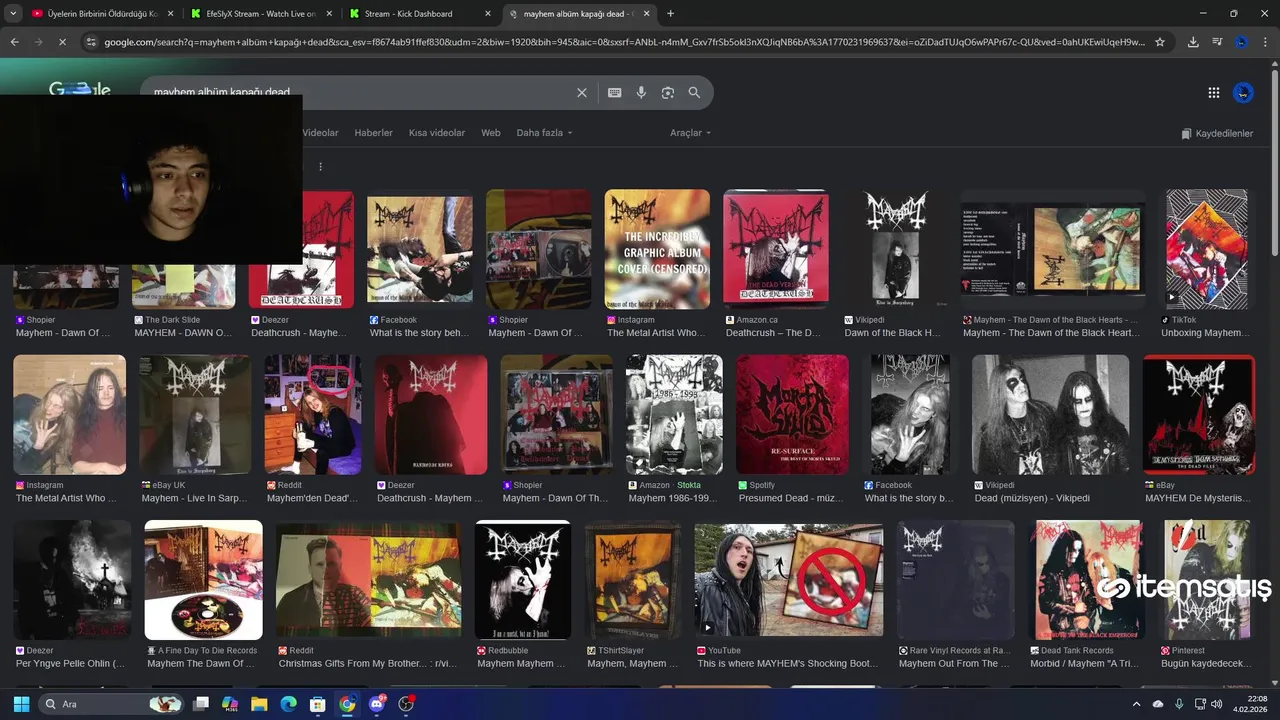Screen dimensions: 1280x720
Task: Click the Windows taskbar search box
Action: [x=111, y=704]
